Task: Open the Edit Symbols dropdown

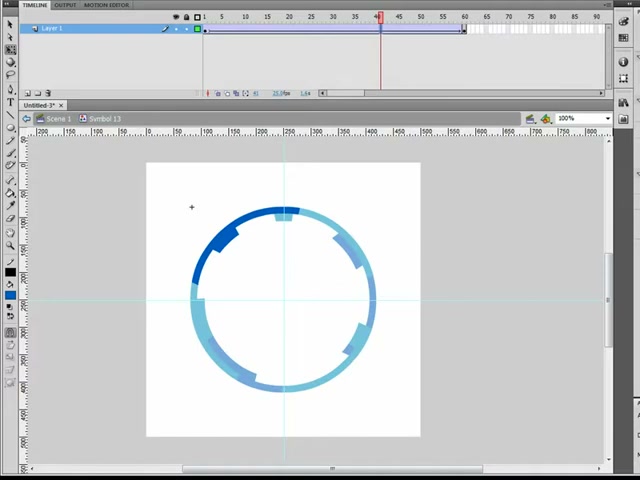Action: (546, 119)
